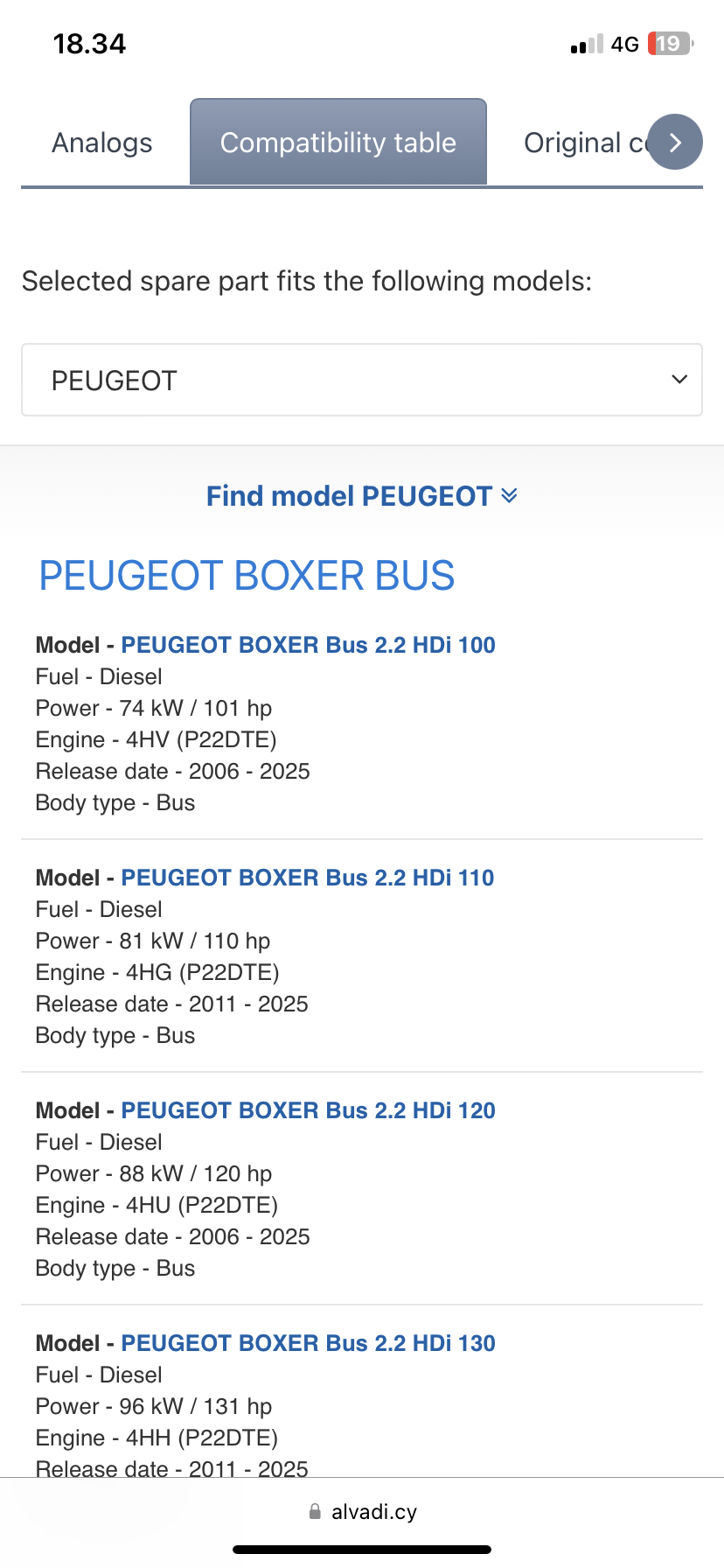Go to PEUGEOT BOXER Bus 2.2 HDi 130
The height and width of the screenshot is (1568, 724).
[x=308, y=1343]
